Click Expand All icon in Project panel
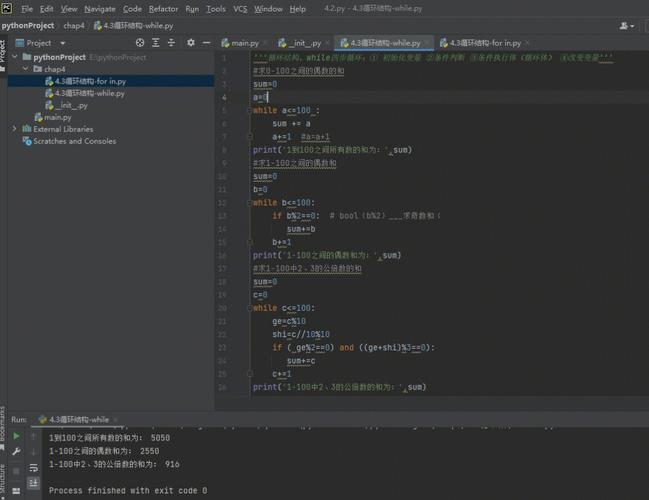Viewport: 649px width, 500px height. click(x=155, y=43)
